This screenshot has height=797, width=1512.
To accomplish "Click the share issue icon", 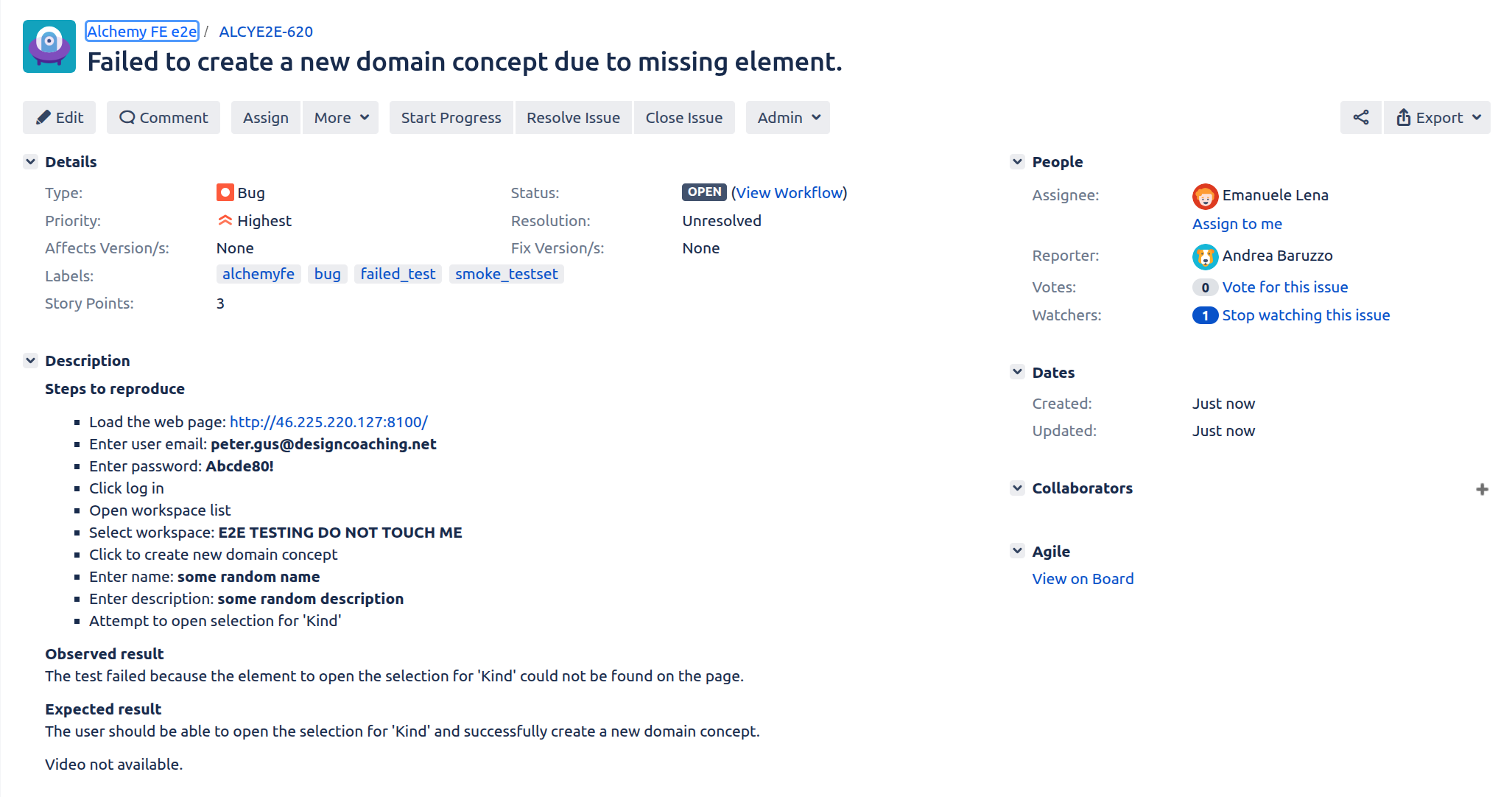I will (1360, 118).
